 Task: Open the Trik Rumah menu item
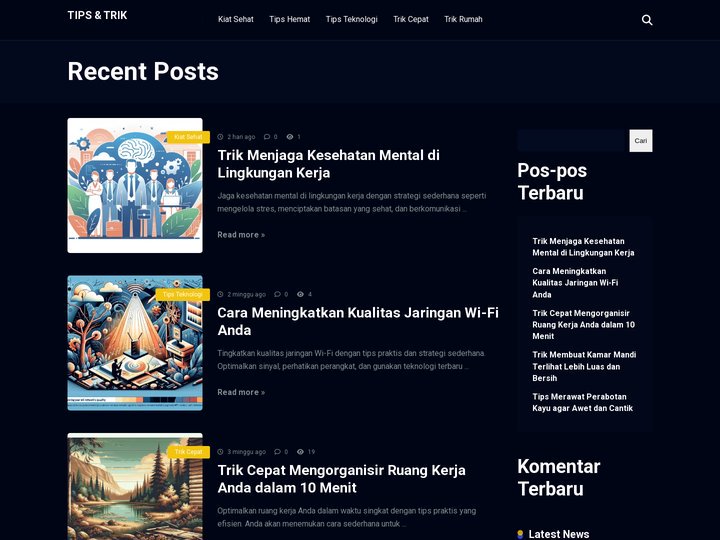463,19
